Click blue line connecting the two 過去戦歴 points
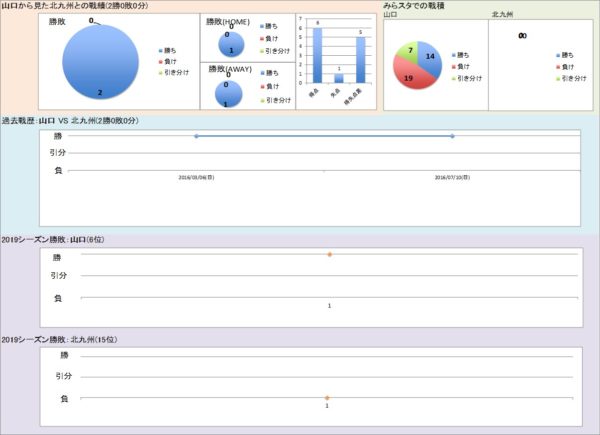The height and width of the screenshot is (435, 600). tap(324, 136)
